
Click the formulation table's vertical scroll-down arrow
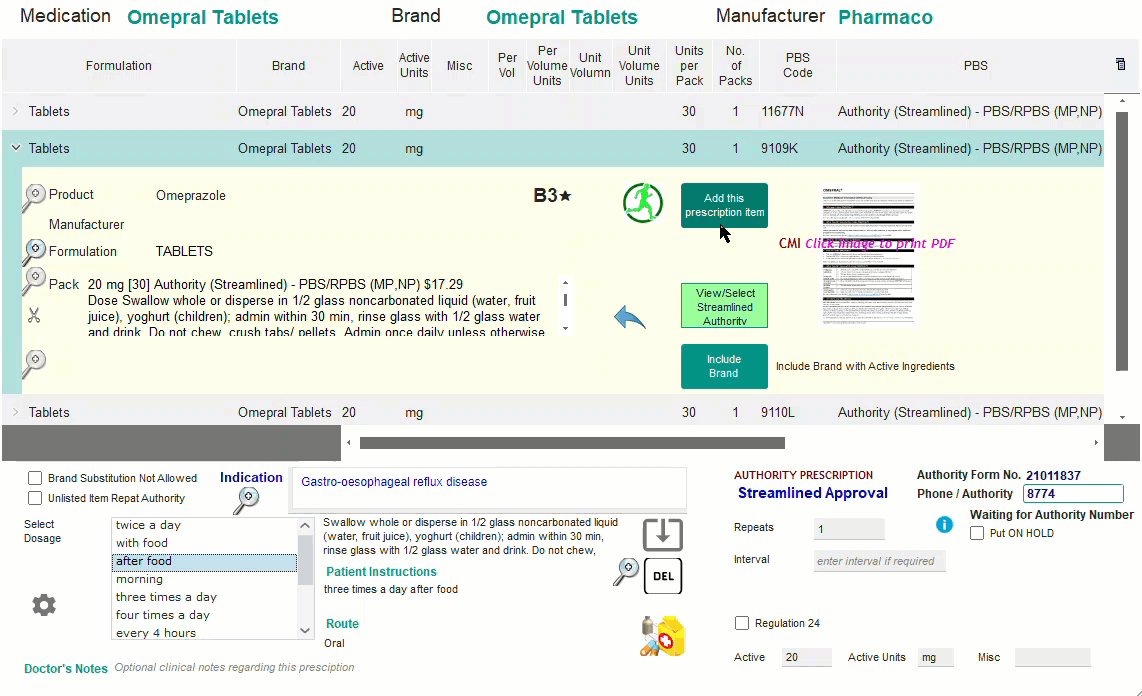[x=1122, y=417]
